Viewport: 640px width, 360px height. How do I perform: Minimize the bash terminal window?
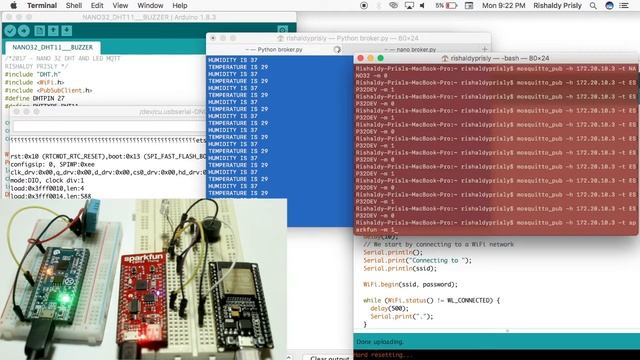370,58
